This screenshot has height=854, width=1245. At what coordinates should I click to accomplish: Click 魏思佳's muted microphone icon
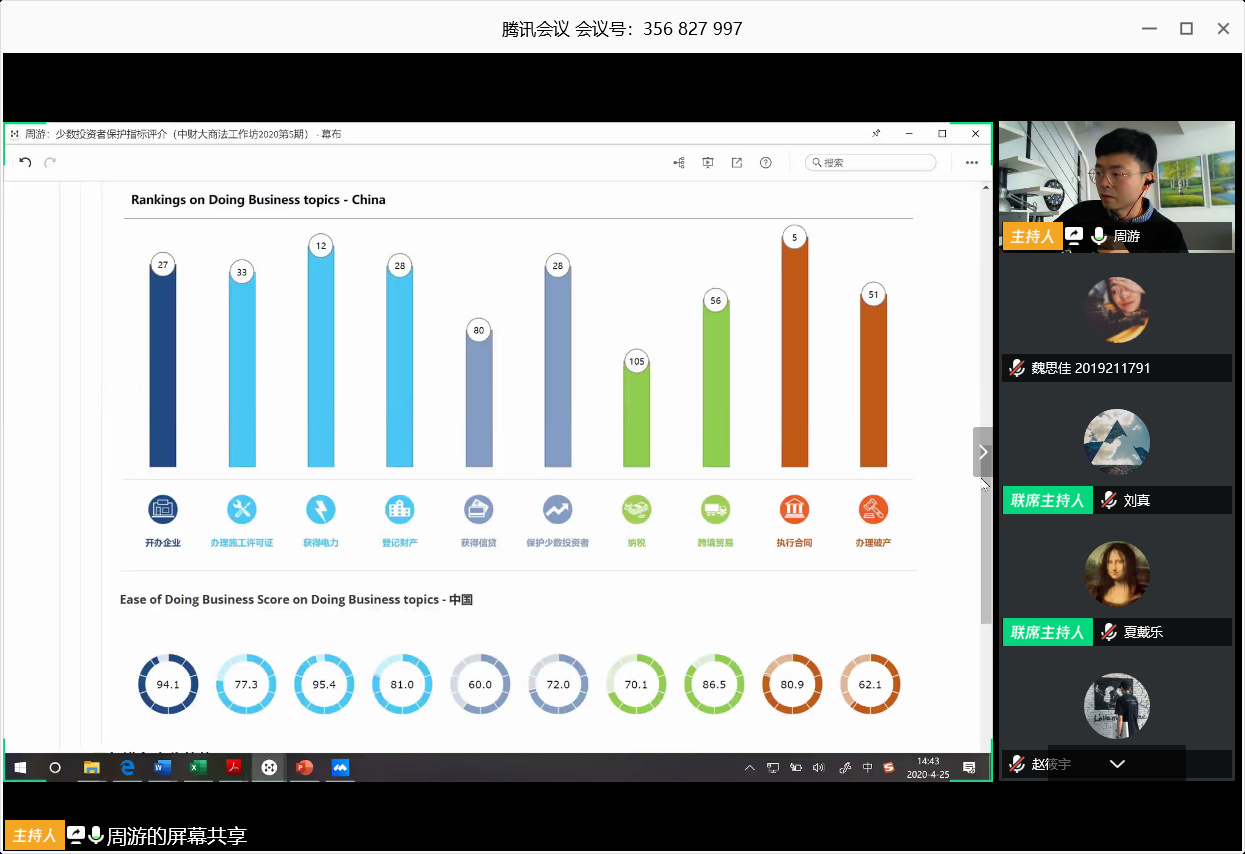pyautogui.click(x=1017, y=368)
